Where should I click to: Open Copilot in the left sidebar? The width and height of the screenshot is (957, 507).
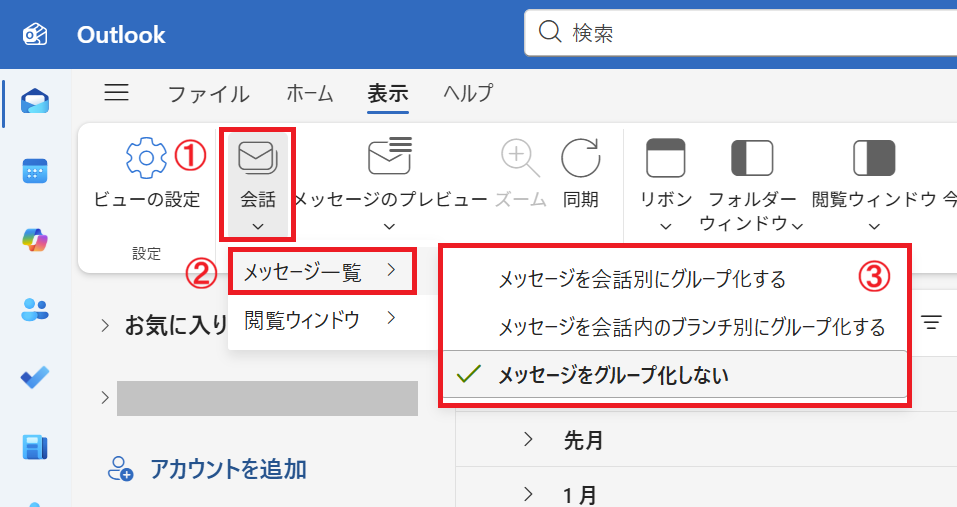pyautogui.click(x=35, y=240)
